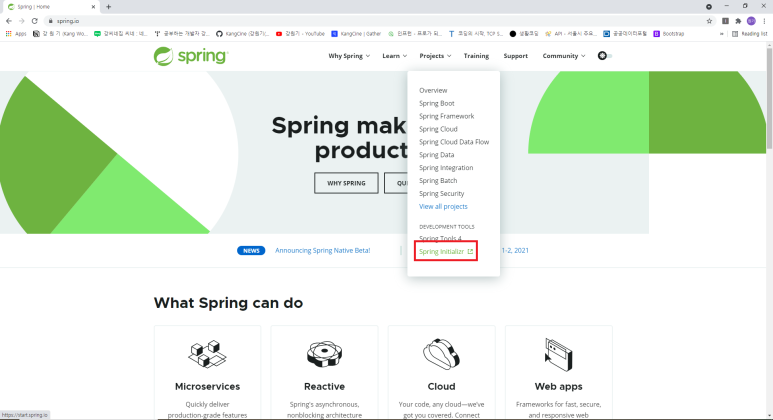Click the Reactive atom icon

pyautogui.click(x=324, y=354)
